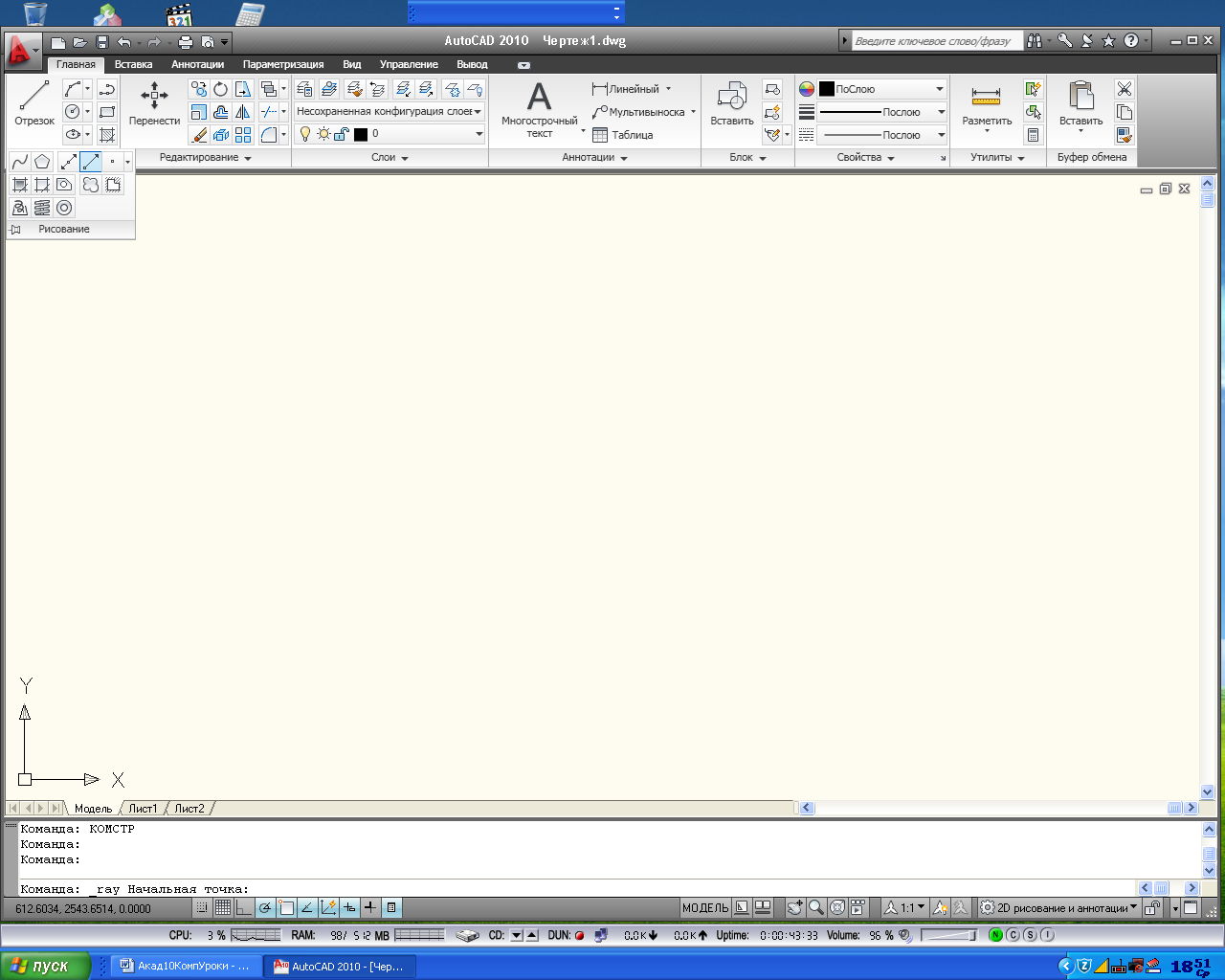Click the Help question mark icon
Screen dimensions: 1225x980
(x=1131, y=40)
